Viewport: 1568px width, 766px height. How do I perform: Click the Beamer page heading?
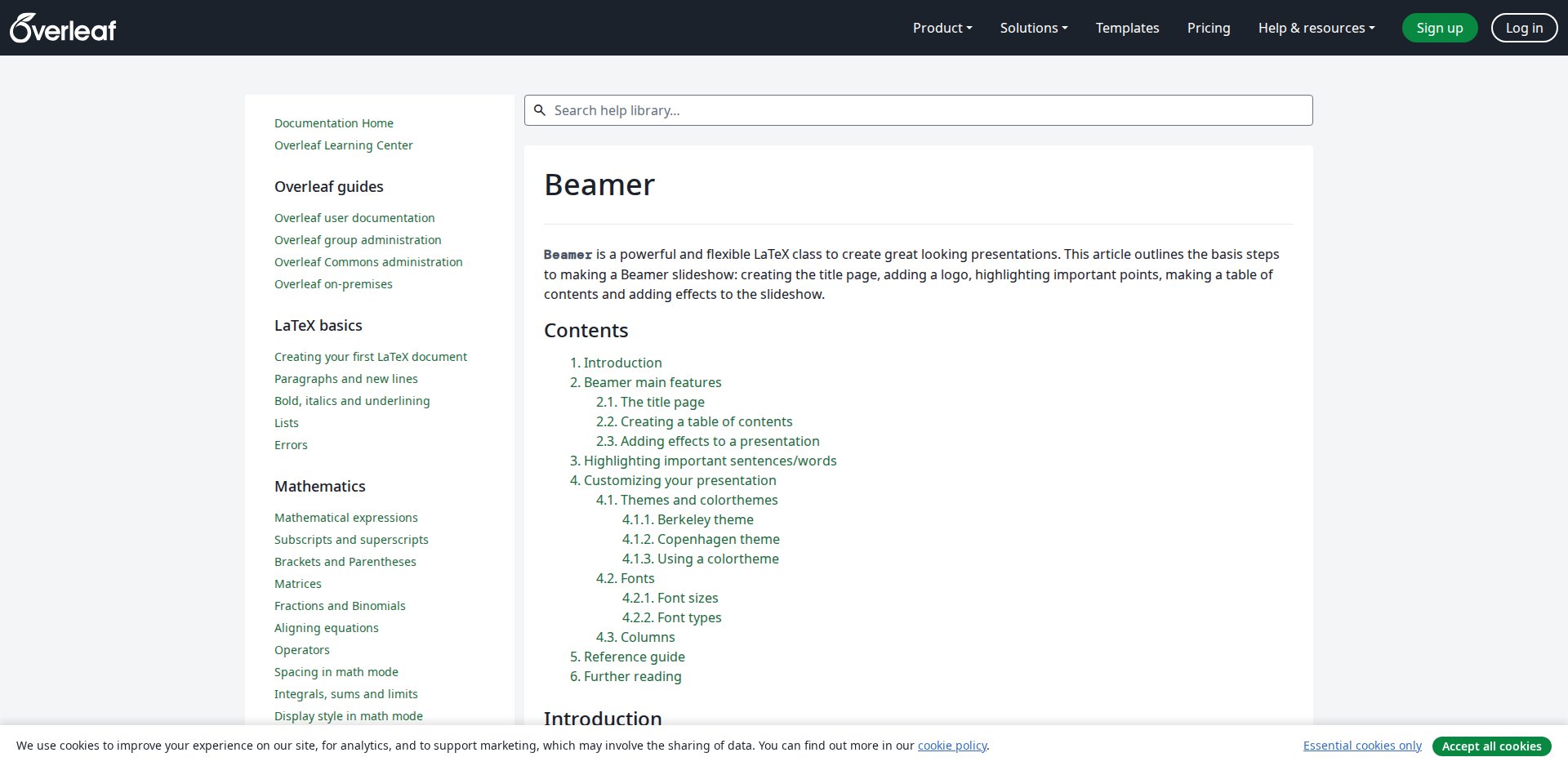coord(599,185)
